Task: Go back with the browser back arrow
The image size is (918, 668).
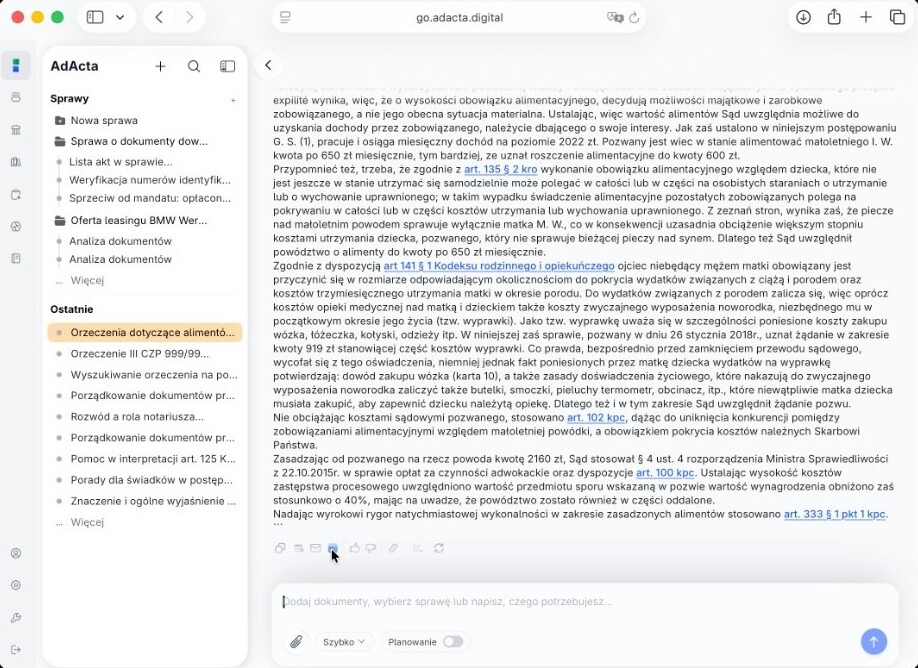Action: (159, 18)
